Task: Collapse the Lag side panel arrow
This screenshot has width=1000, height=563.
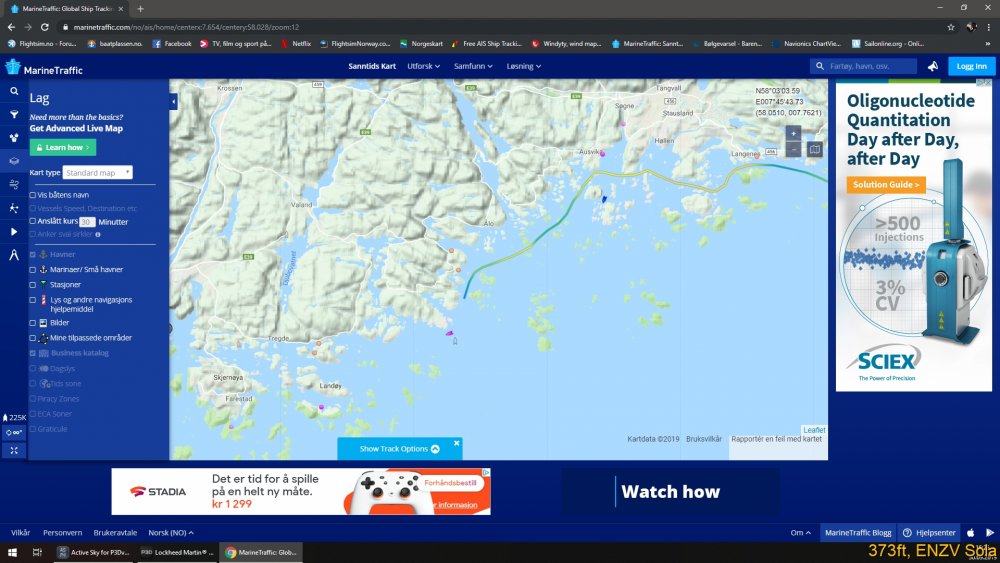Action: coord(173,101)
